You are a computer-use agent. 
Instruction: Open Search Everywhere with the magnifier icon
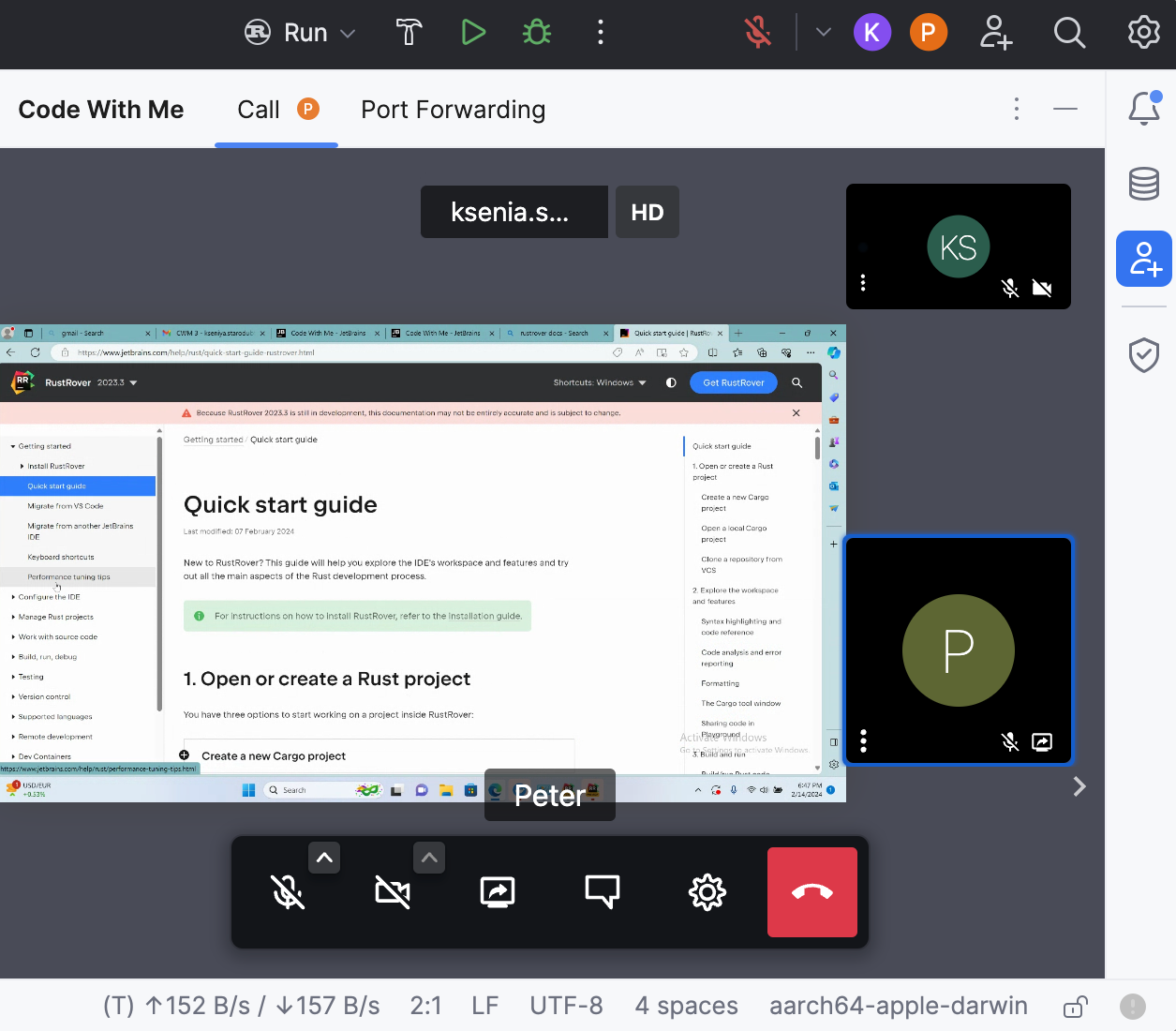[x=1069, y=31]
